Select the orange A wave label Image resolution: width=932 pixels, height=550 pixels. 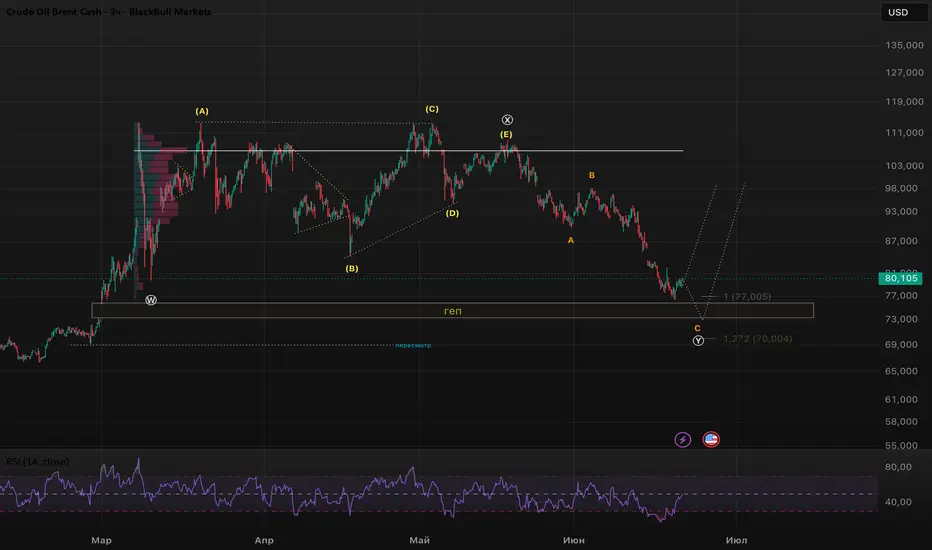tap(571, 240)
